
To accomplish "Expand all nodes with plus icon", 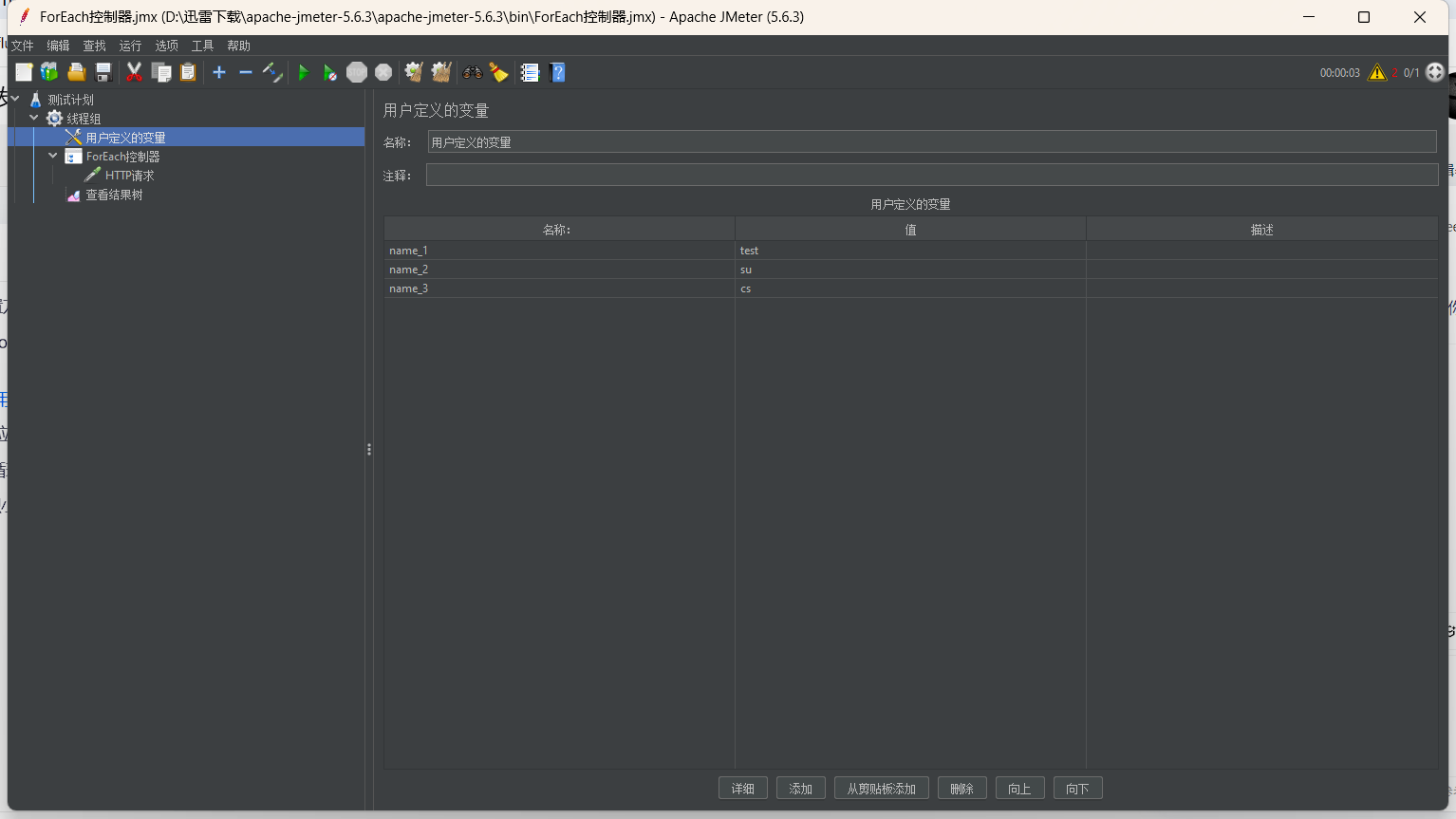I will click(219, 72).
